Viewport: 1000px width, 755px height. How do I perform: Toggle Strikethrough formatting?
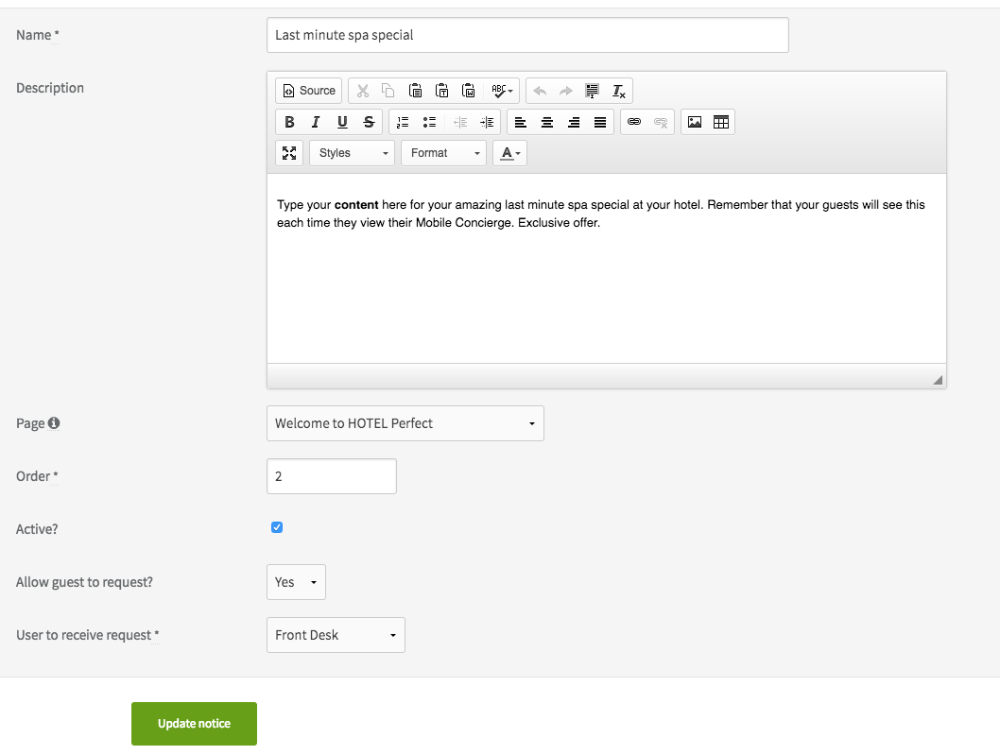pos(369,122)
